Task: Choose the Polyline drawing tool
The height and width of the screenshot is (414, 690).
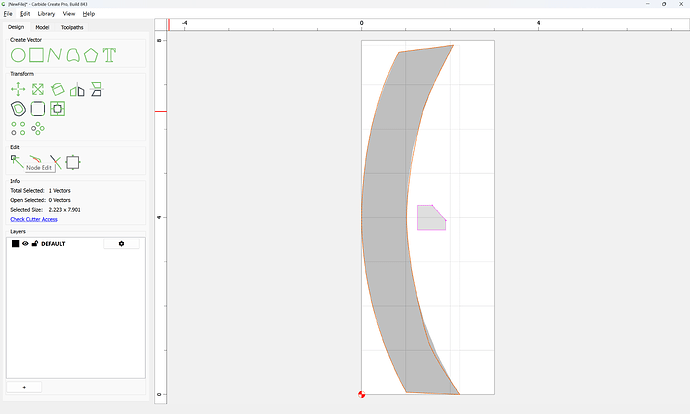Action: click(x=55, y=55)
